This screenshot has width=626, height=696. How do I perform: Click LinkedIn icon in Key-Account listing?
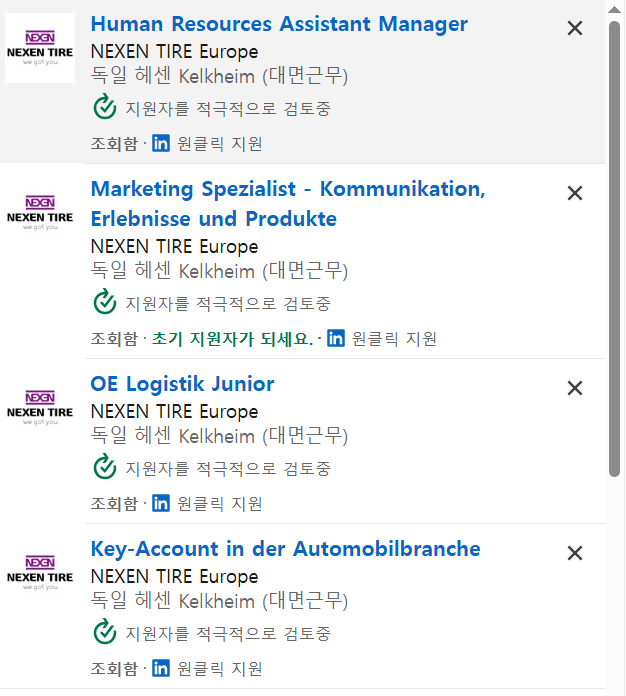[x=161, y=668]
